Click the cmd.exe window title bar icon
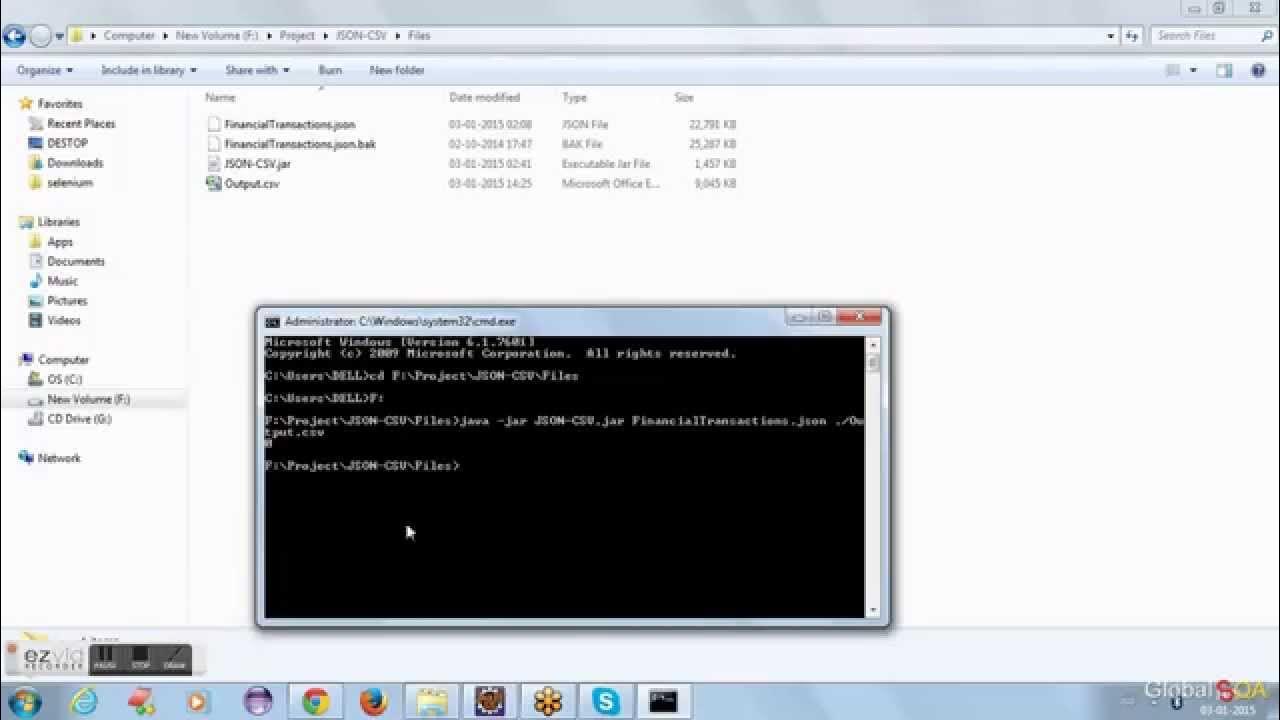1280x720 pixels. [272, 322]
